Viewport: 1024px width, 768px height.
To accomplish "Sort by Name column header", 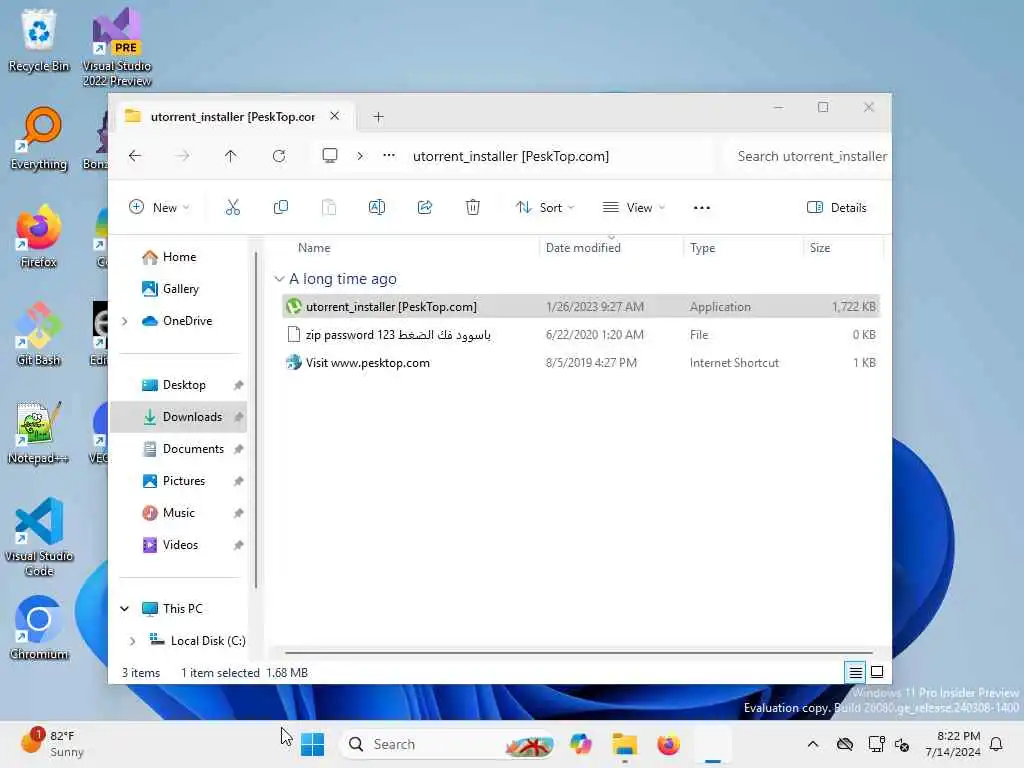I will 314,248.
